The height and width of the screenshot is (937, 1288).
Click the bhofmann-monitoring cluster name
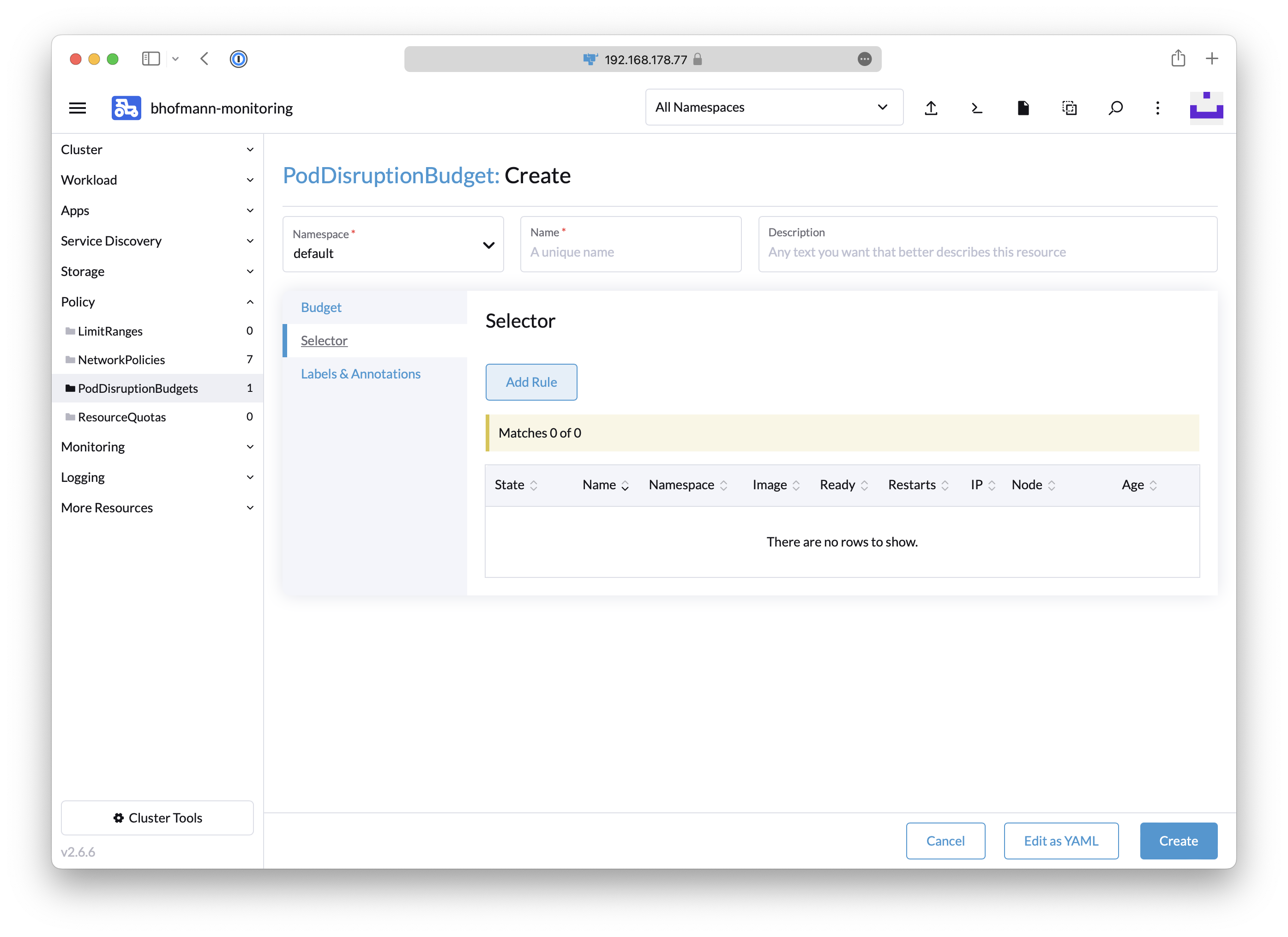[x=222, y=108]
